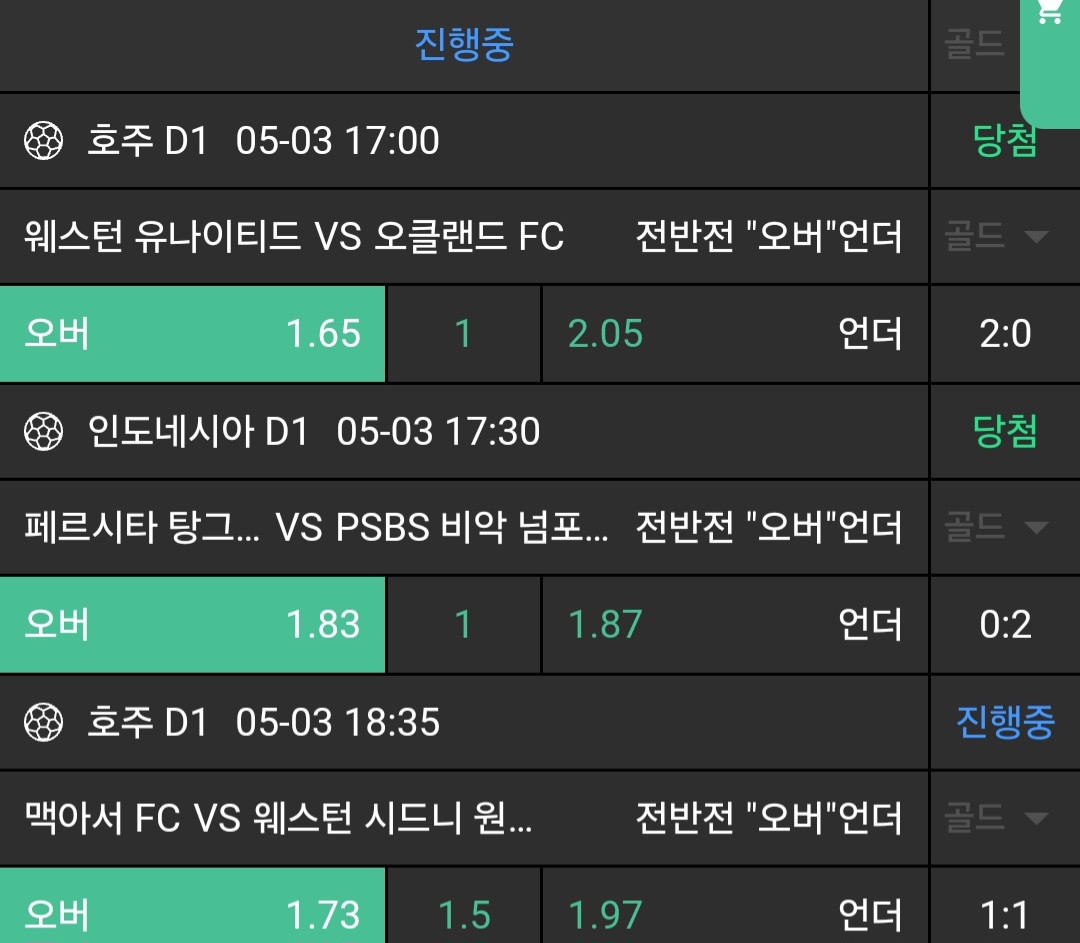Image resolution: width=1080 pixels, height=943 pixels.
Task: Open the shopping cart icon
Action: point(1049,12)
